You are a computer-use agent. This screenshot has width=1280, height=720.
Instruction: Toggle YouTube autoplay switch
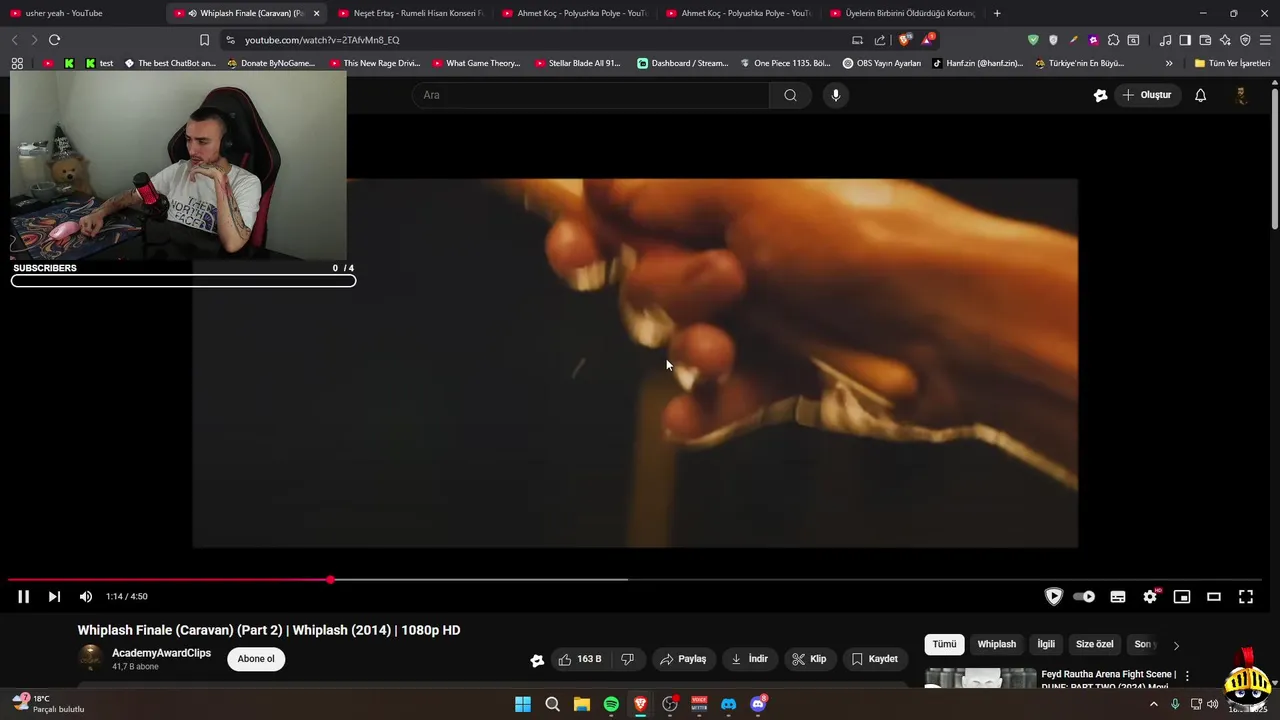(x=1084, y=597)
